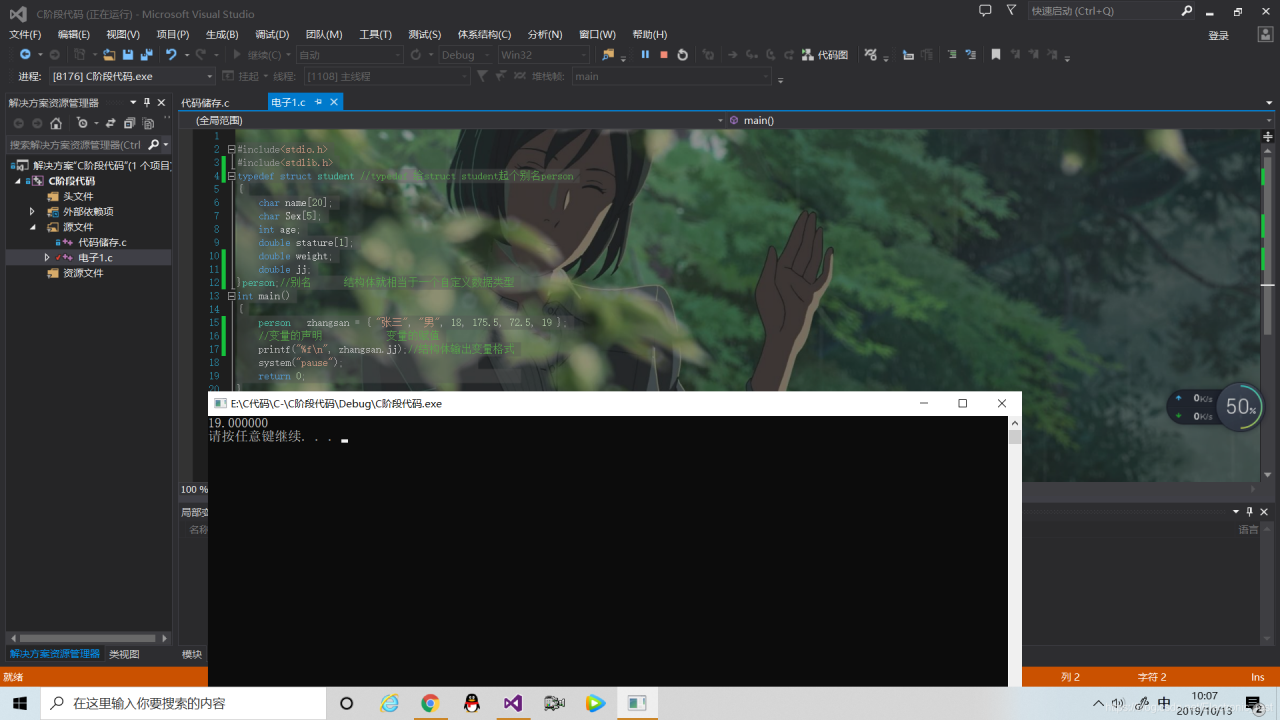Click the Undo arrow icon

pos(171,55)
